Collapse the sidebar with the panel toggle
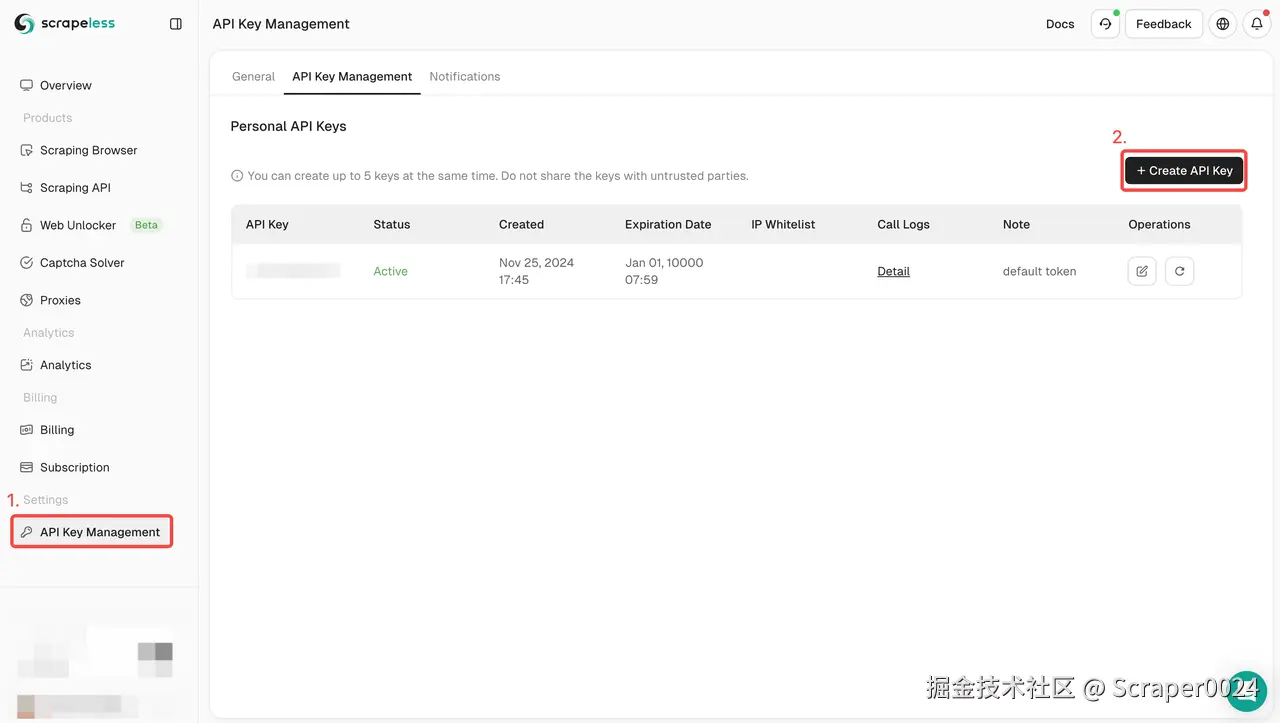This screenshot has width=1280, height=723. tap(176, 23)
